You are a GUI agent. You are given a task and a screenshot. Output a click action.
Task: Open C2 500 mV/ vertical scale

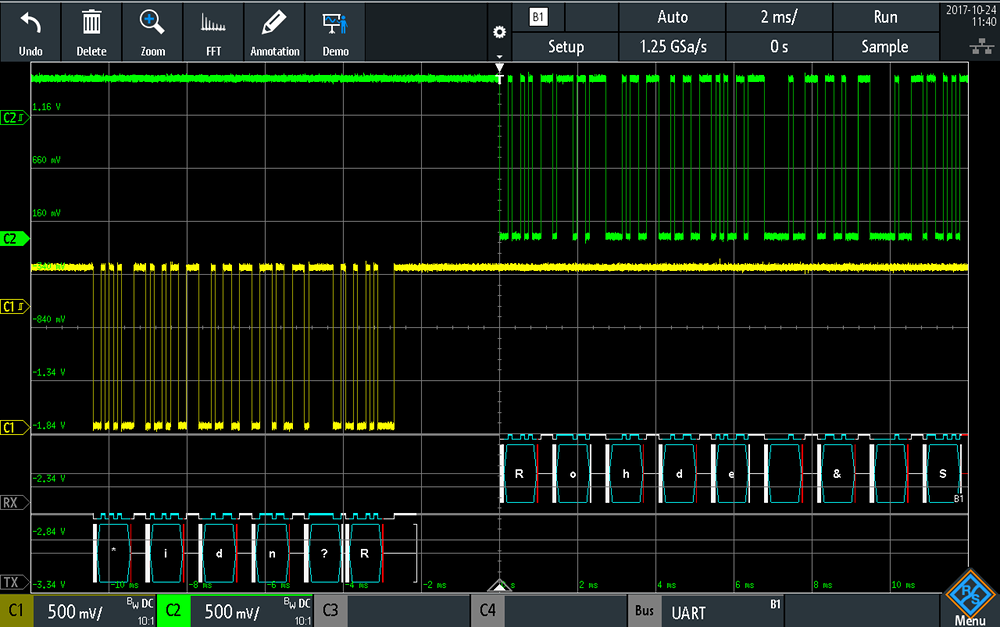(x=251, y=611)
